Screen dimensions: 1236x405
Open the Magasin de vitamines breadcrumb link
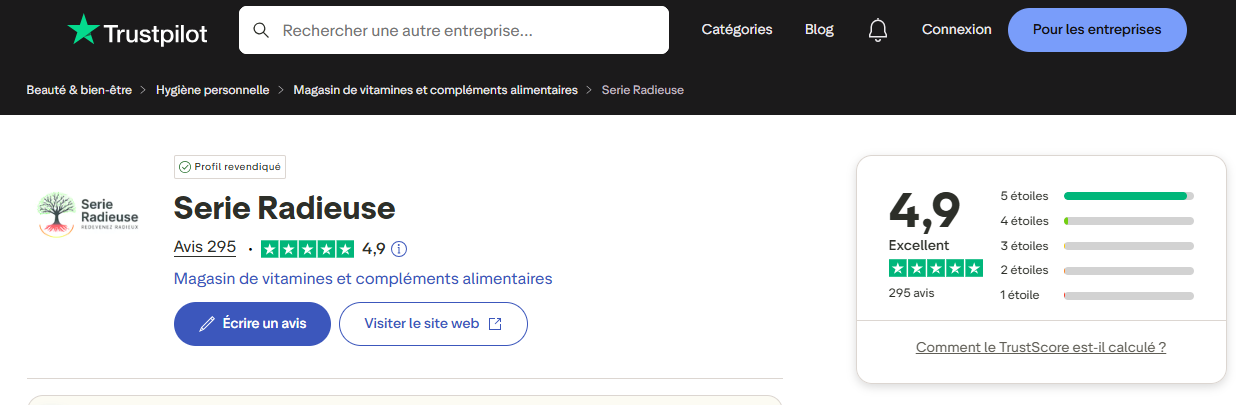coord(435,90)
